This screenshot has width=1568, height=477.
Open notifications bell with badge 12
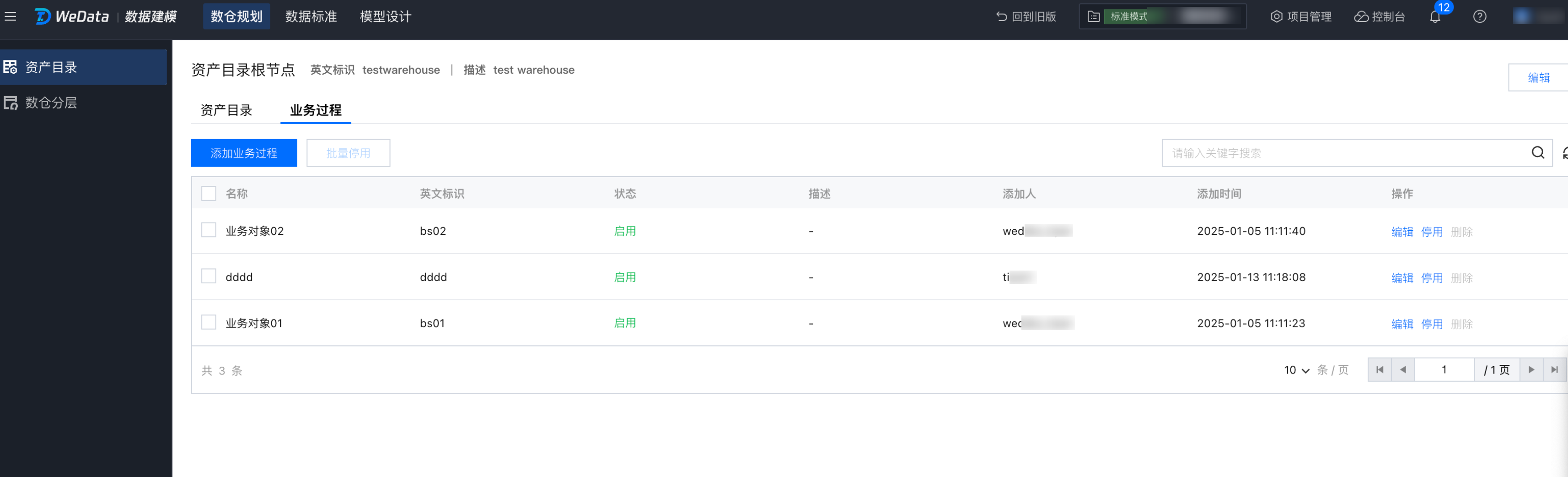1435,16
